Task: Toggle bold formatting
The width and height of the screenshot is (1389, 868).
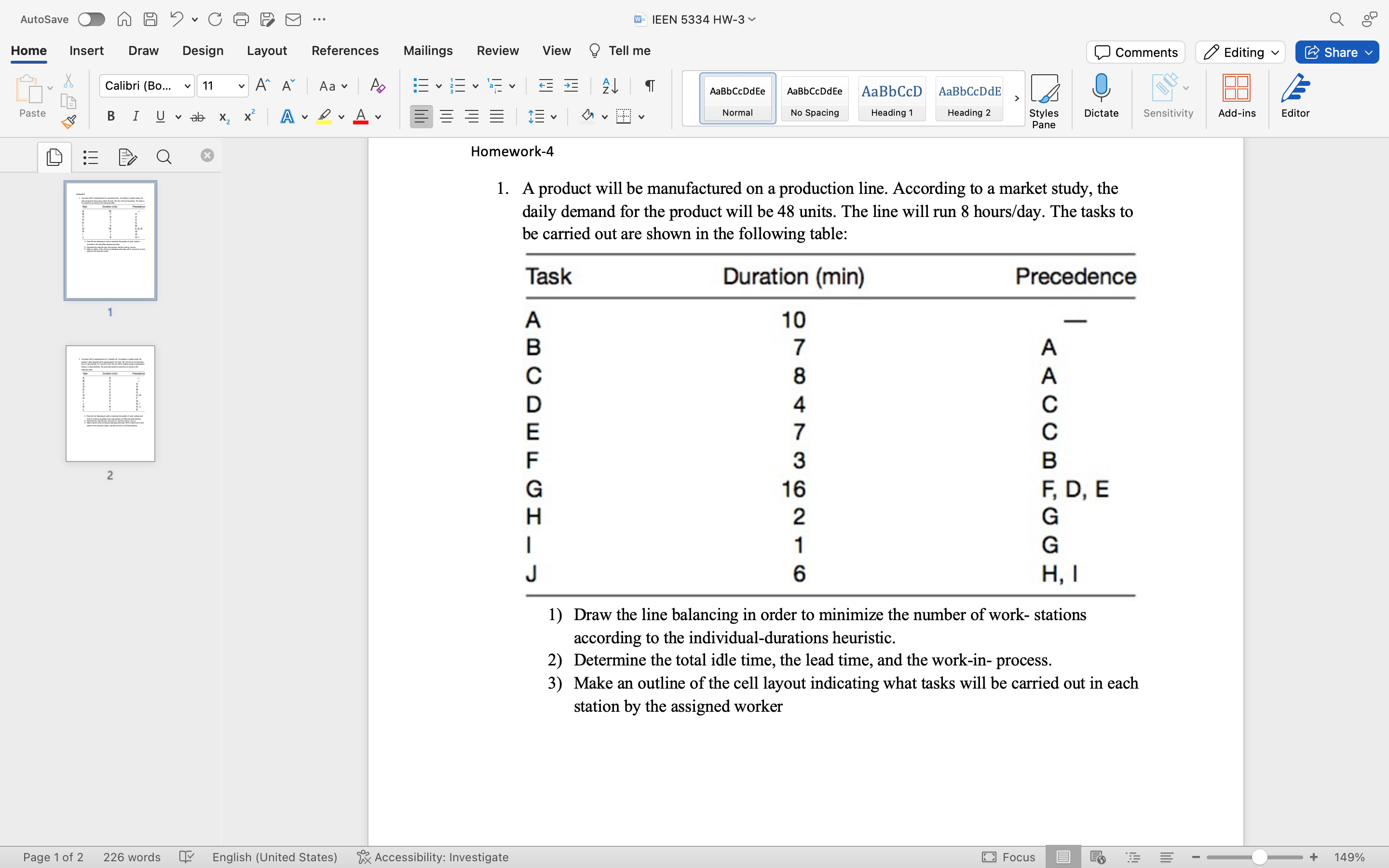Action: [111, 116]
